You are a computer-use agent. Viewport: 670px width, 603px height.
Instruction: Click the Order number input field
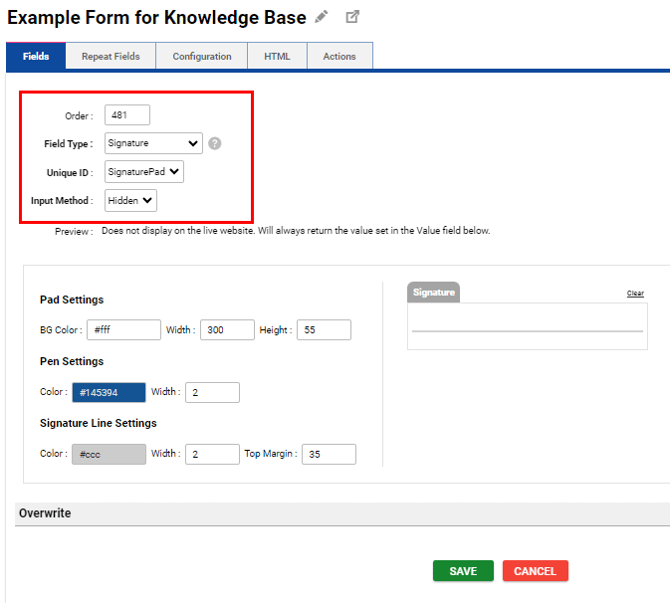(x=127, y=115)
